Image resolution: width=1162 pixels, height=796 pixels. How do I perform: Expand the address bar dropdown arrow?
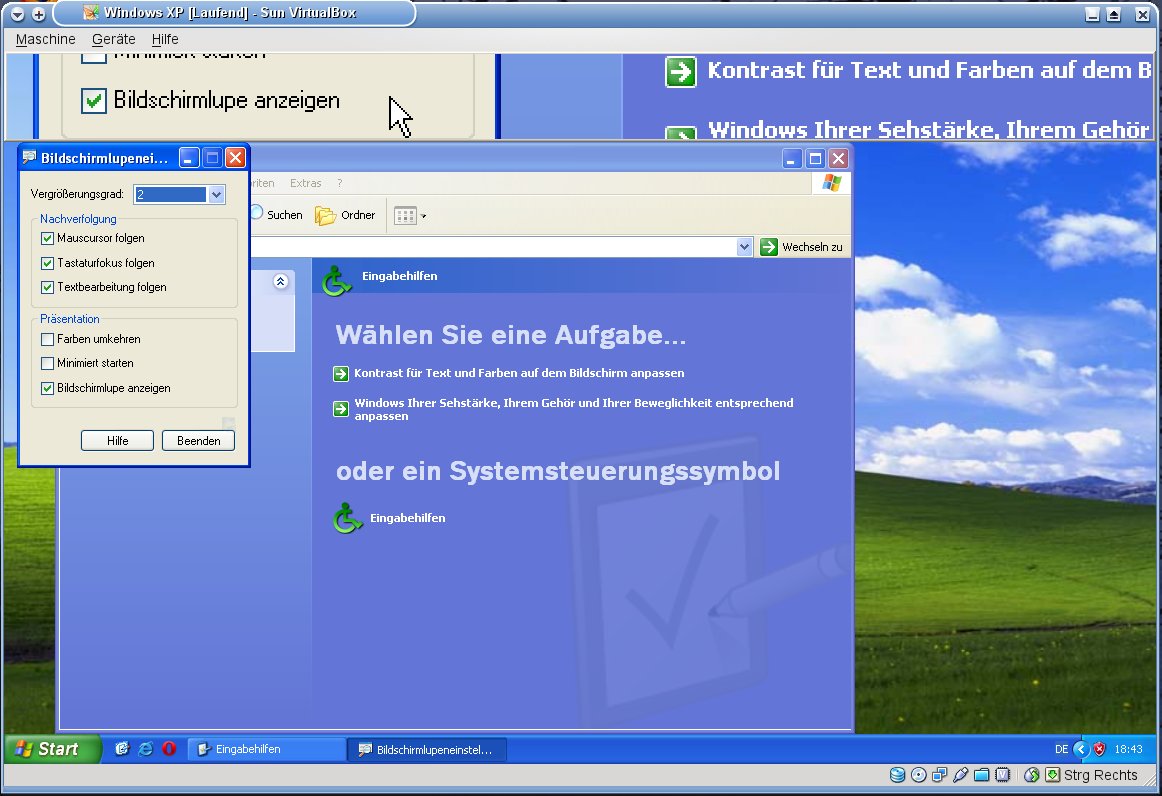point(745,247)
